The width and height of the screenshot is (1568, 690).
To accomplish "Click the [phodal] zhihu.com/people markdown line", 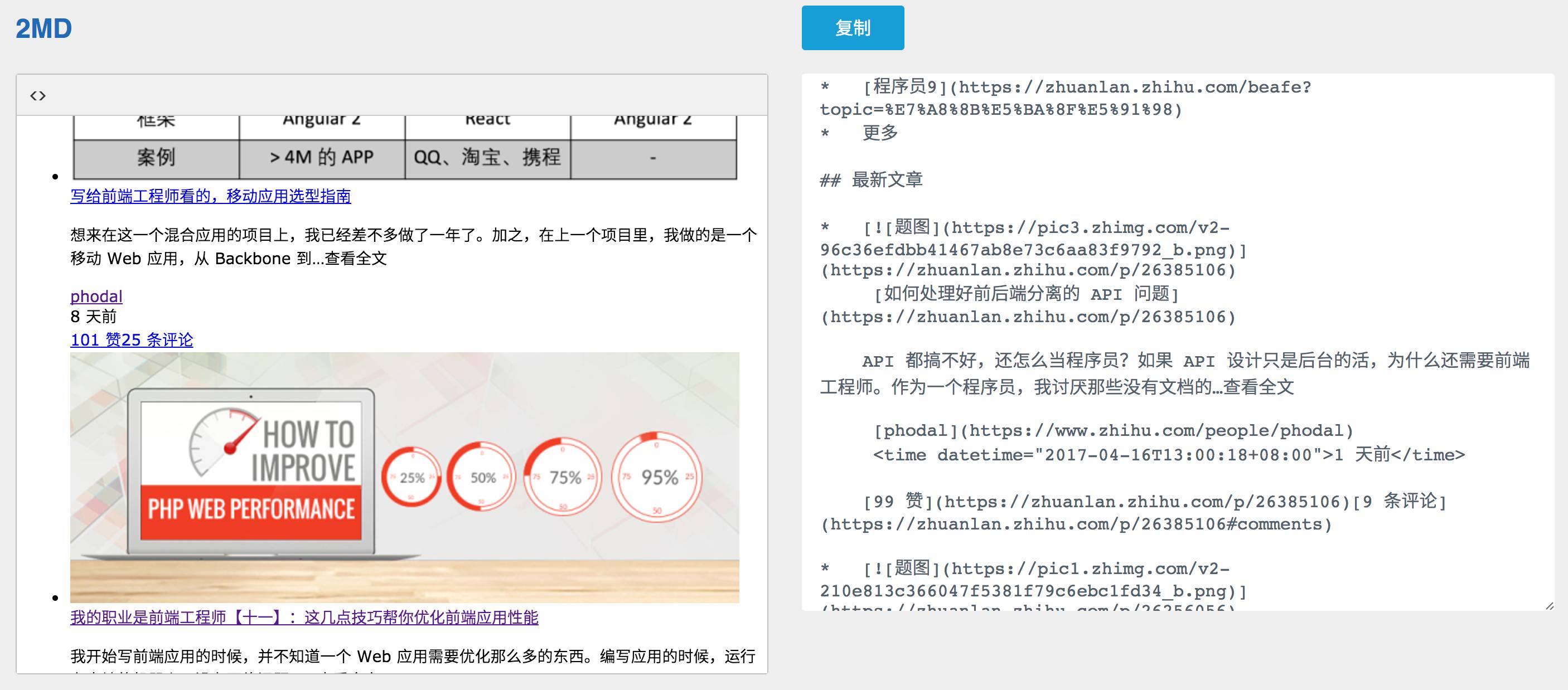I will click(x=1114, y=431).
